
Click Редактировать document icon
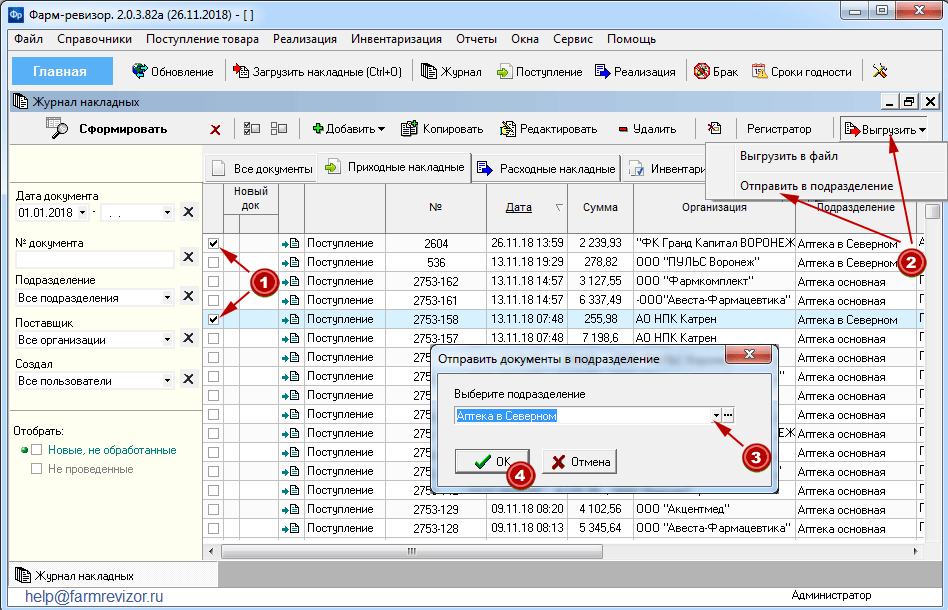[x=508, y=129]
